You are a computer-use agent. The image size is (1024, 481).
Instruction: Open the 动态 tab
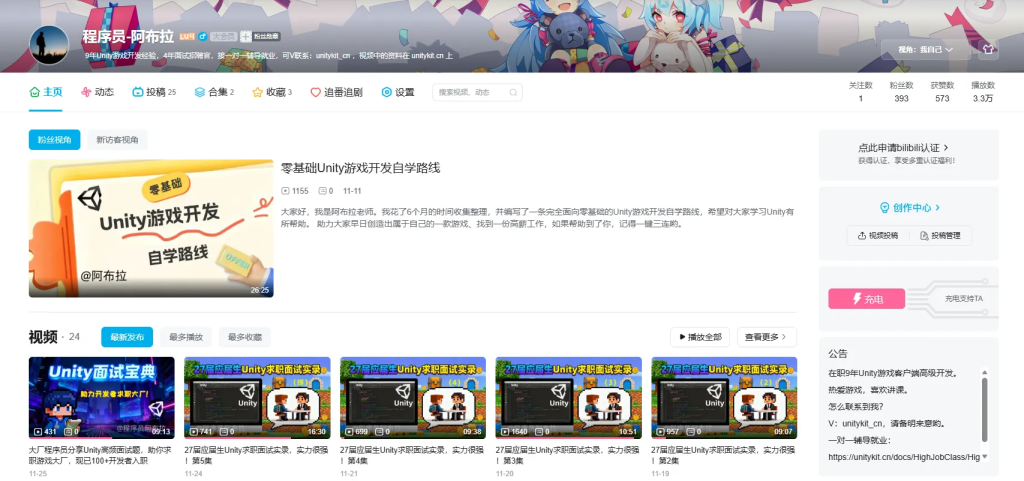coord(97,92)
